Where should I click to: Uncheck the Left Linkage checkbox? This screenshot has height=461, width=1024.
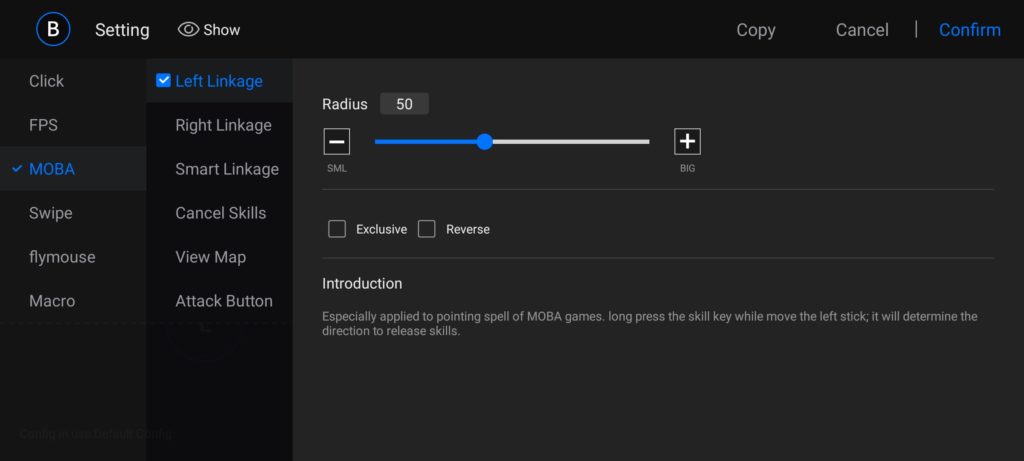[x=164, y=81]
